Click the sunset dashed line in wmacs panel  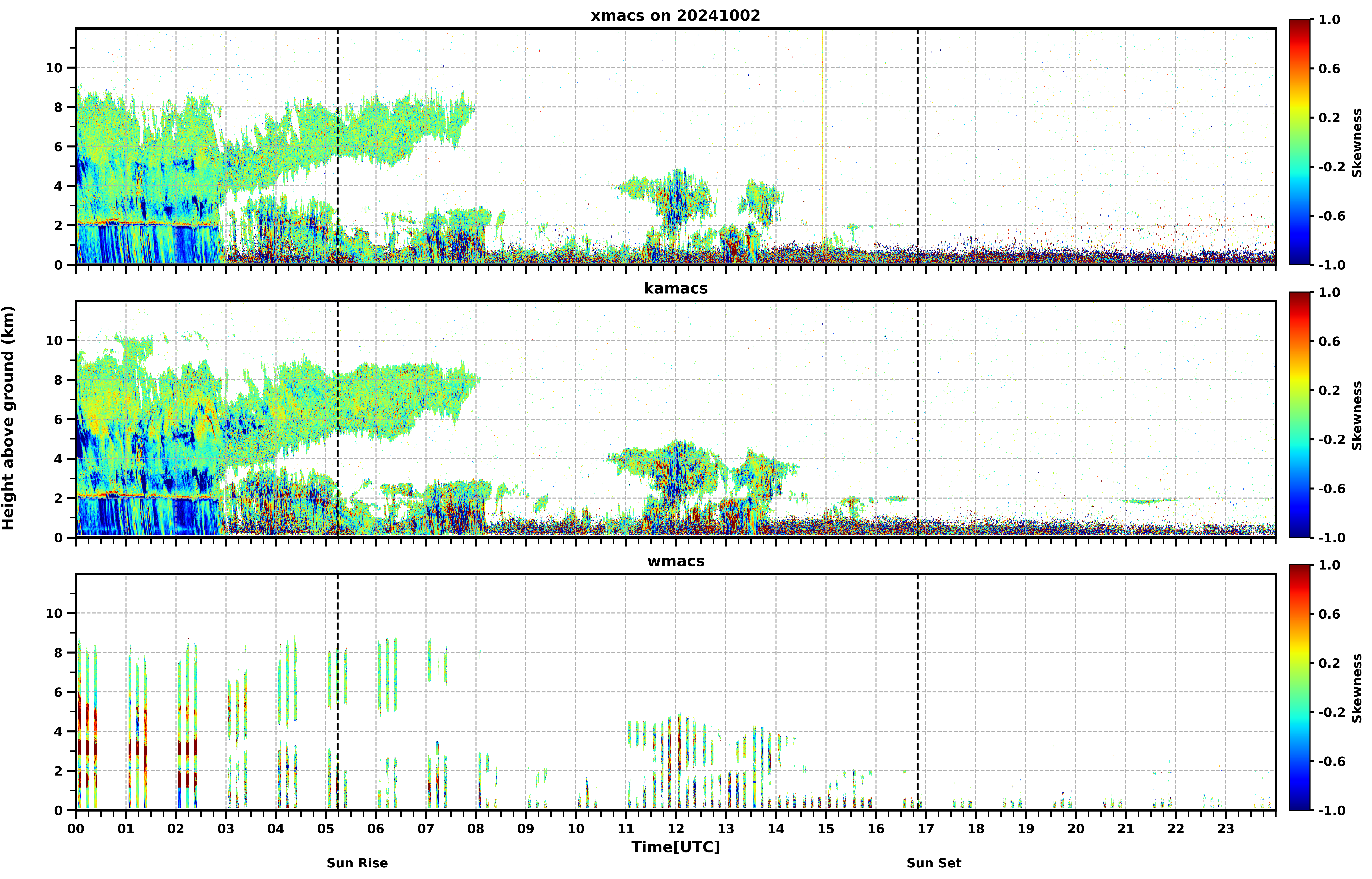pos(918,692)
